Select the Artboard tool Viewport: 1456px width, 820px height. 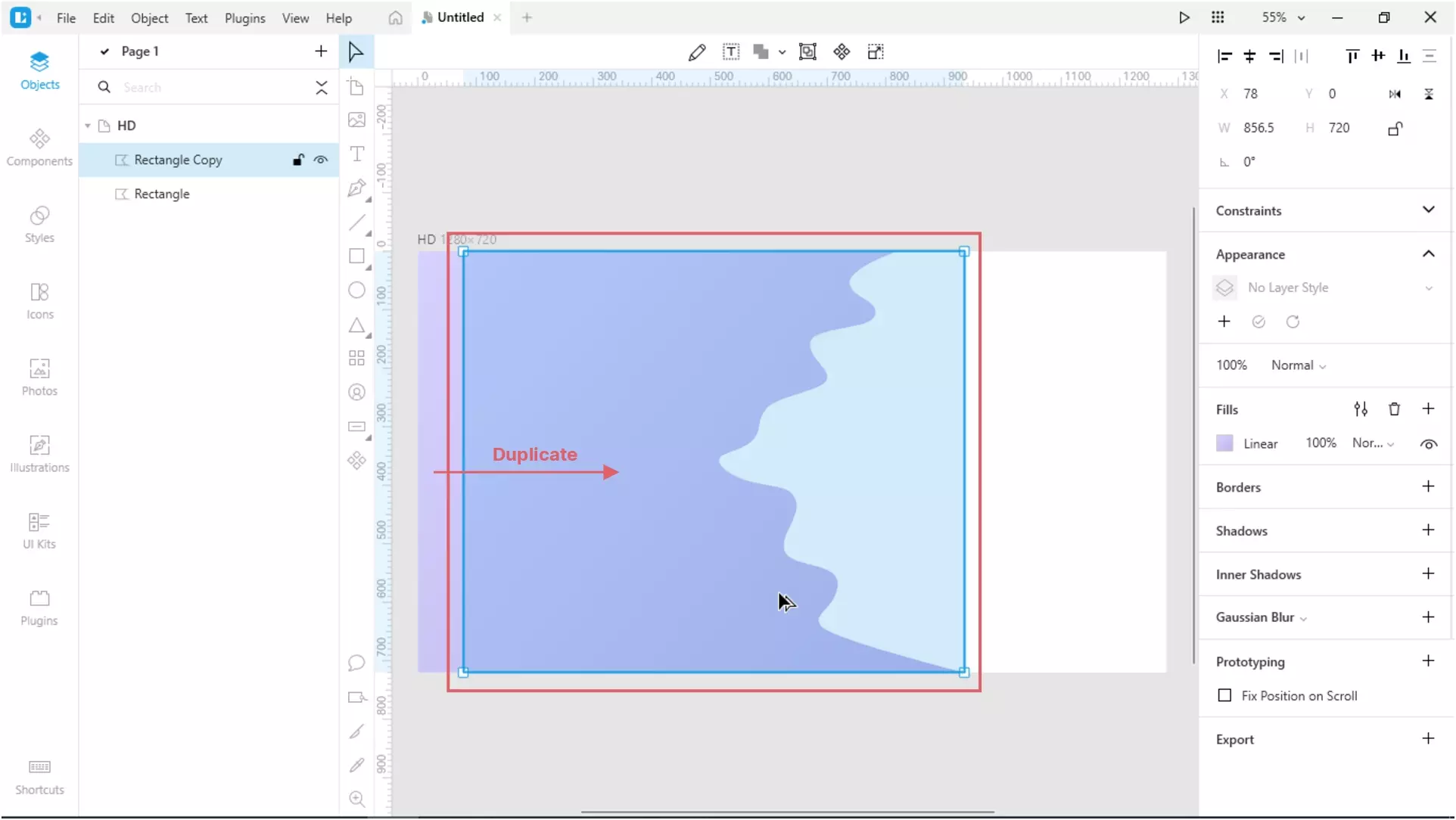[x=356, y=86]
